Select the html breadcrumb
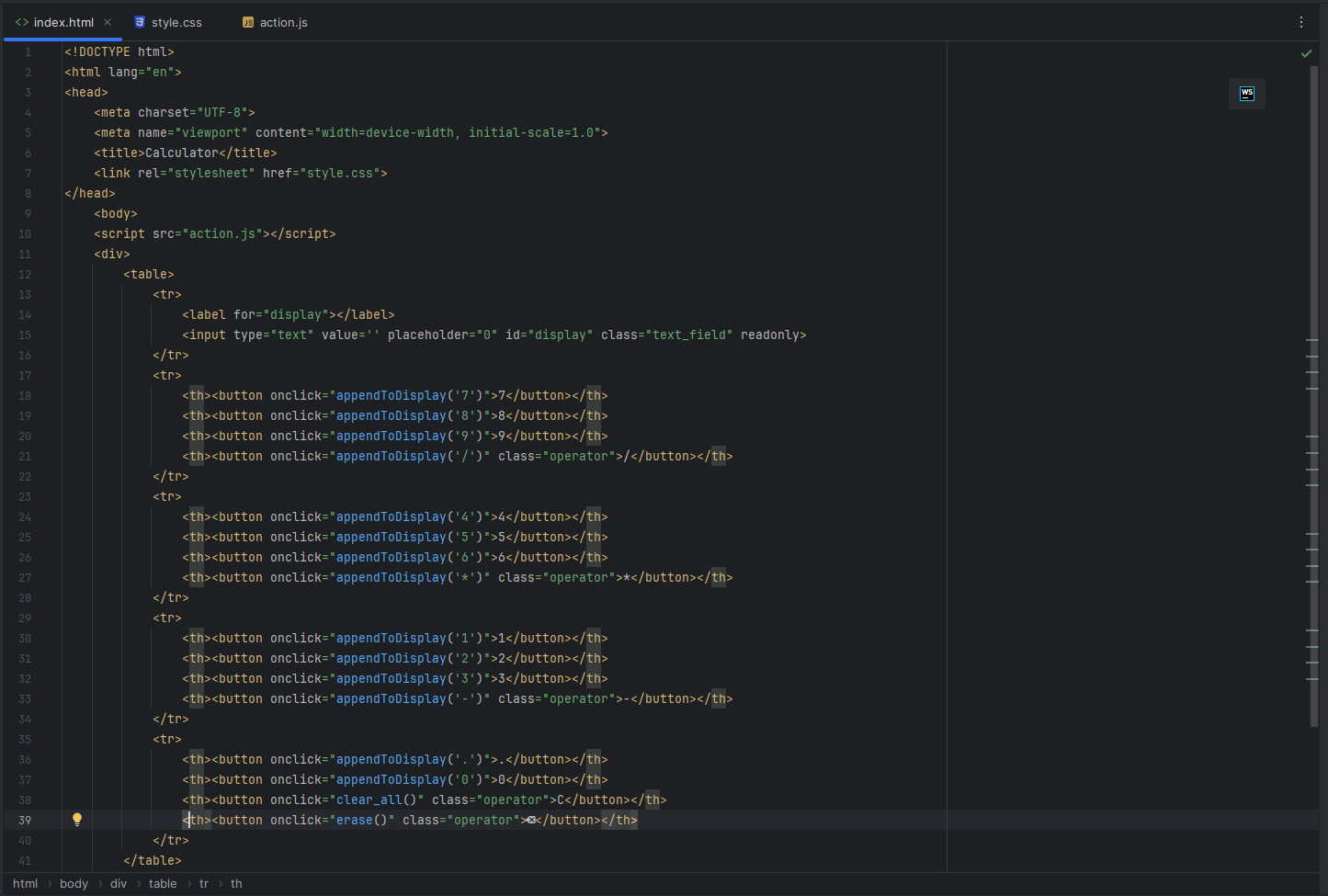The width and height of the screenshot is (1328, 896). [26, 884]
